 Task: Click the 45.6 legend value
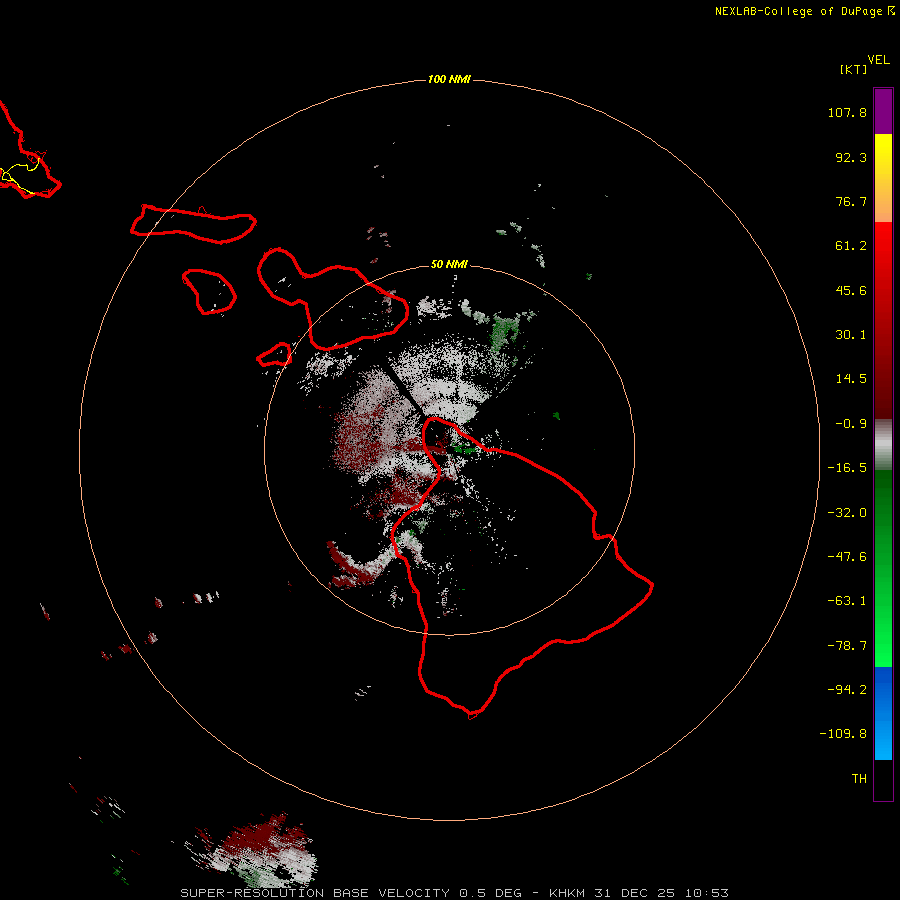851,290
